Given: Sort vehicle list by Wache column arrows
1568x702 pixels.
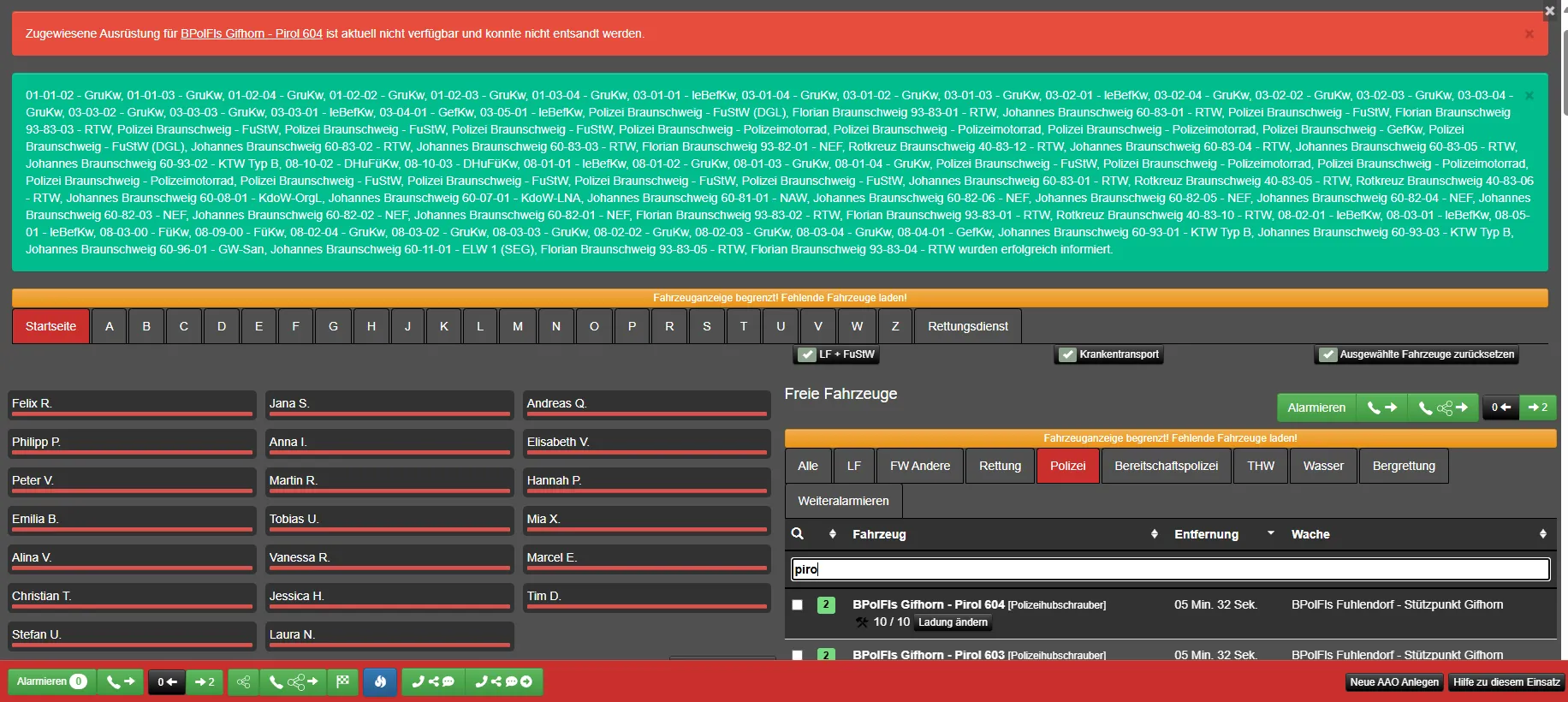Looking at the screenshot, I should tap(1542, 534).
